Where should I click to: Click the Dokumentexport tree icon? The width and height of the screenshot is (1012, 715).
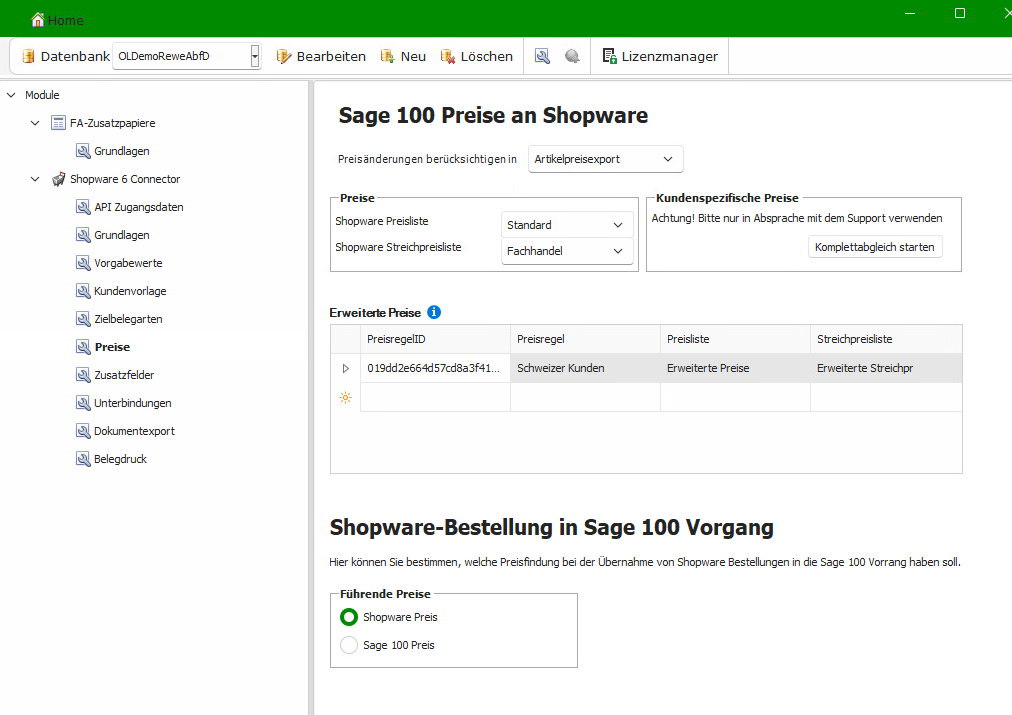[x=83, y=431]
